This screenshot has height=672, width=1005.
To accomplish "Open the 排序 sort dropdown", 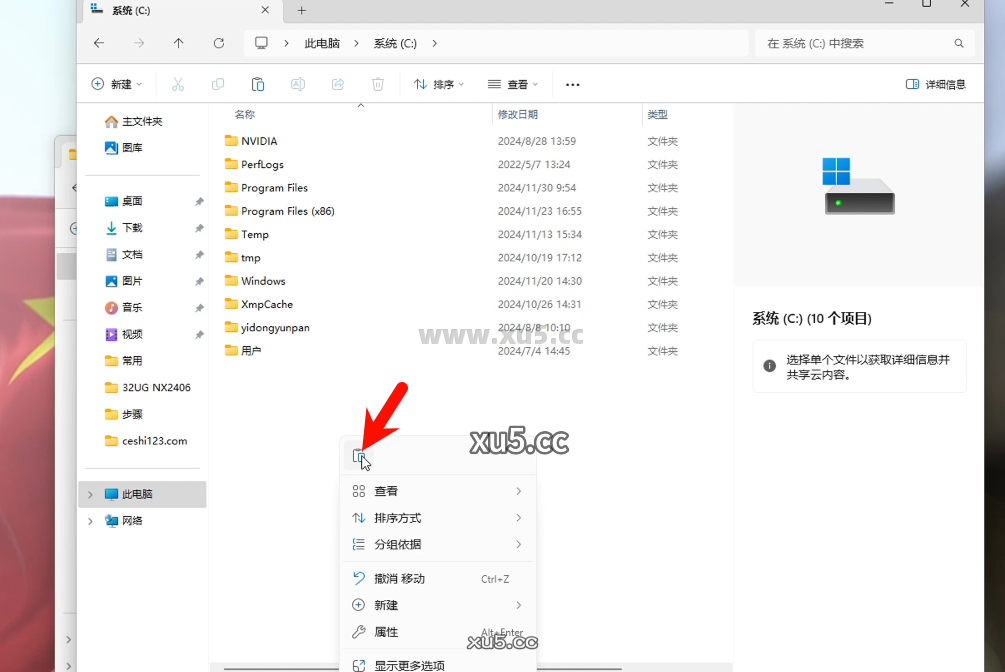I will pos(438,84).
